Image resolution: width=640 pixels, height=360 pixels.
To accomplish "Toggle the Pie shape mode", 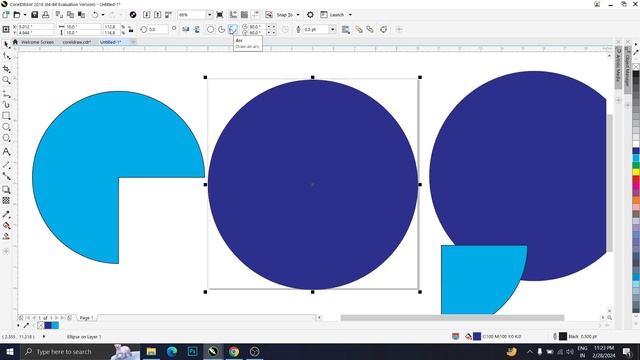I will pyautogui.click(x=222, y=29).
